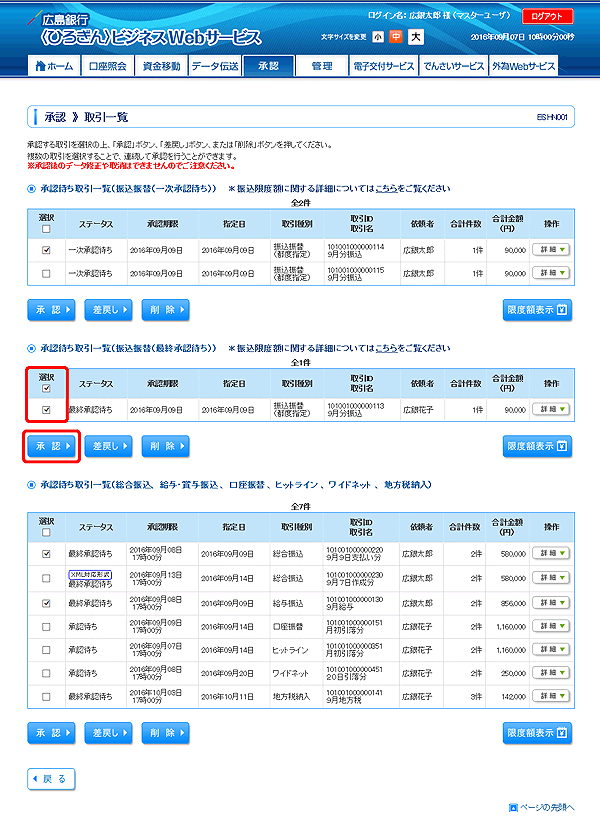Click 承認 button under 最終承認待ち table
This screenshot has height=820, width=600.
point(53,446)
